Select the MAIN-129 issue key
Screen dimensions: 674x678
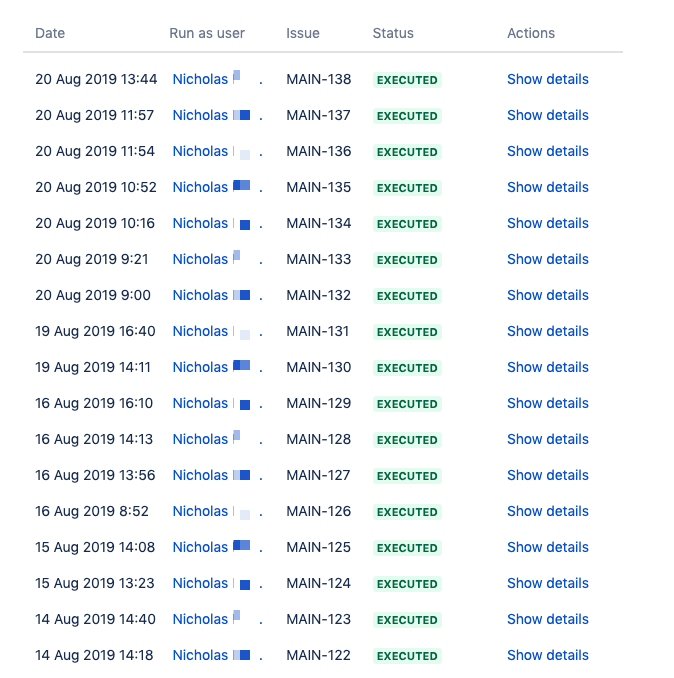click(319, 403)
